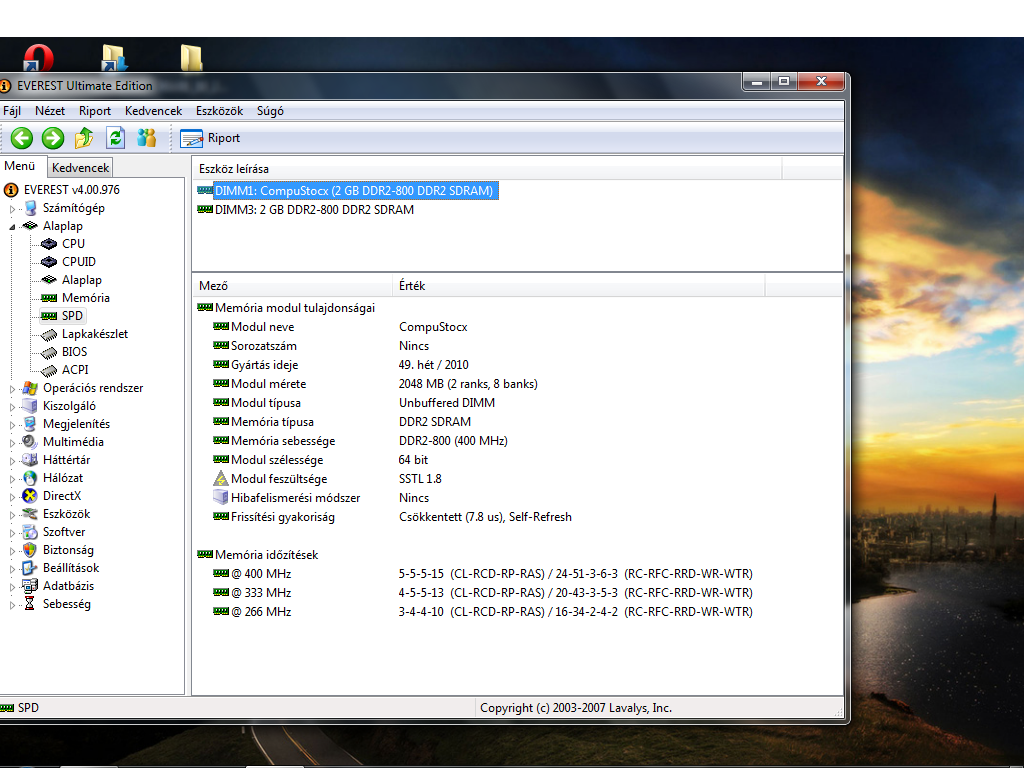Open the Súgó menu
This screenshot has height=768, width=1024.
click(270, 111)
